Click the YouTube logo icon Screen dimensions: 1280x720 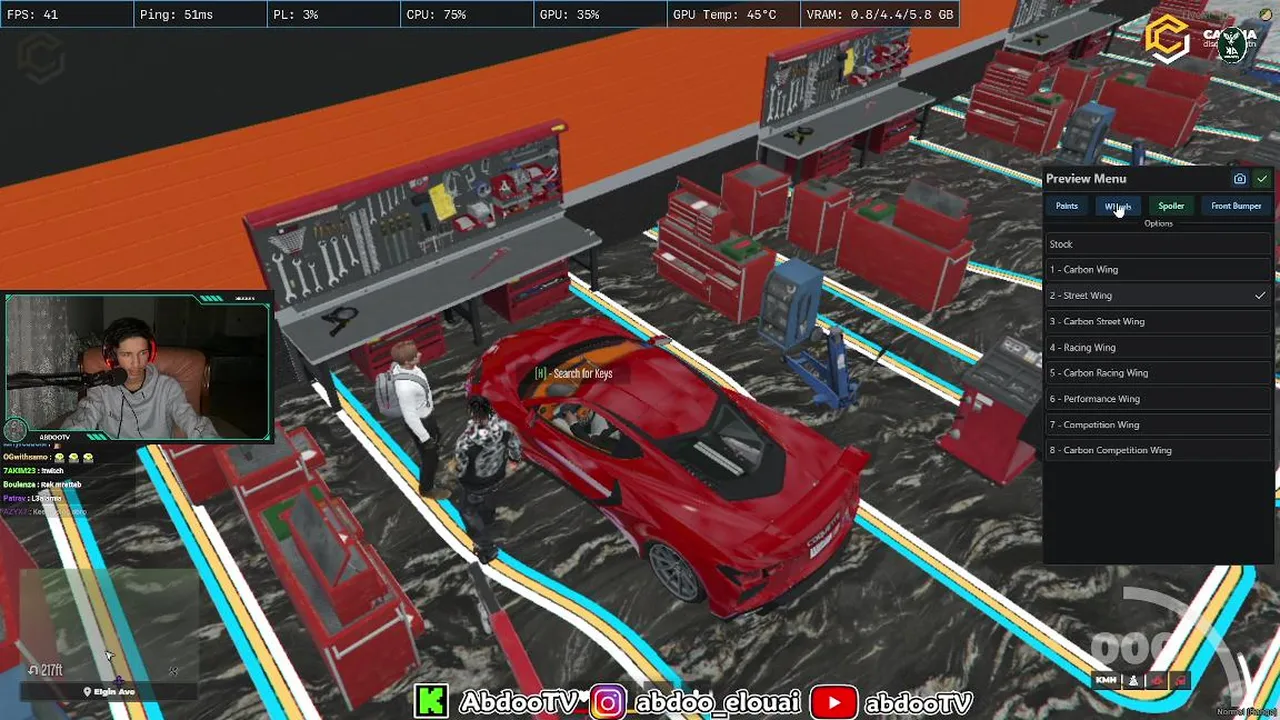click(834, 702)
